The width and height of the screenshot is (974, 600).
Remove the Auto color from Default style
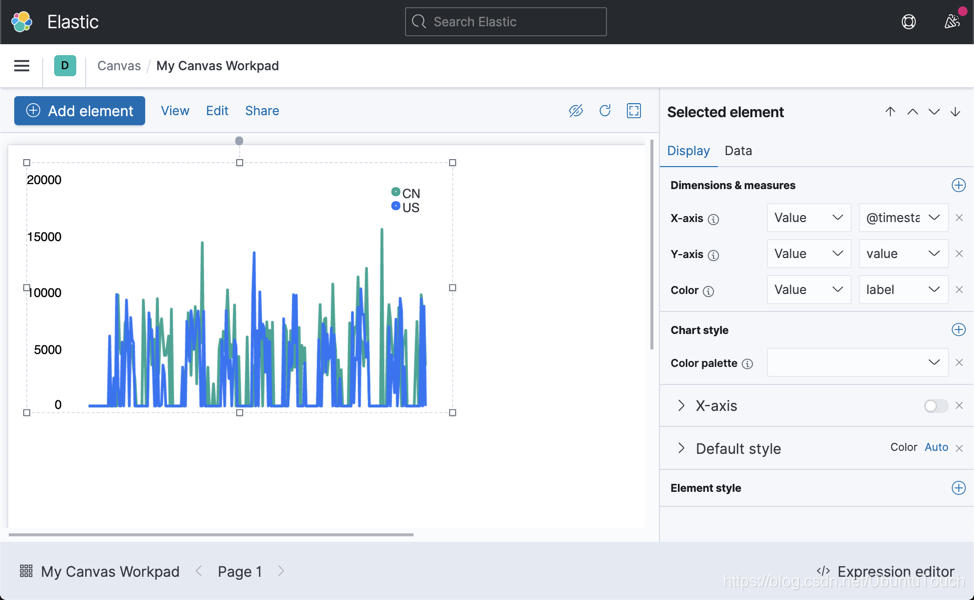coord(958,447)
